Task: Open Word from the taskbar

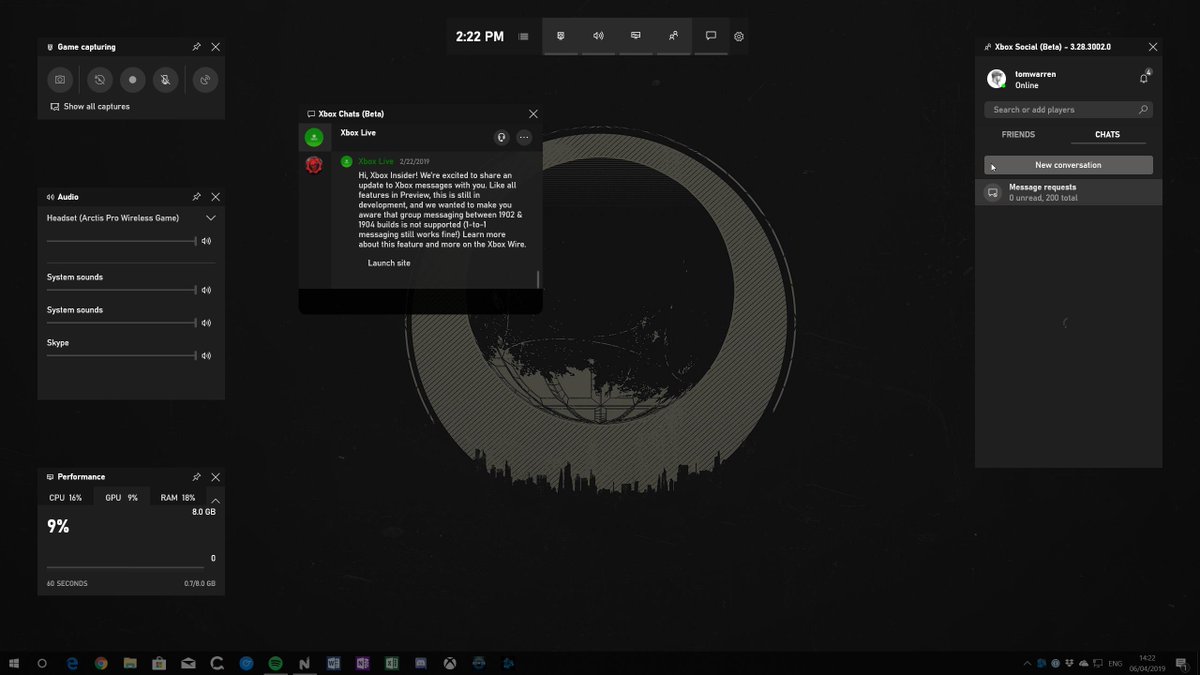Action: pyautogui.click(x=333, y=663)
